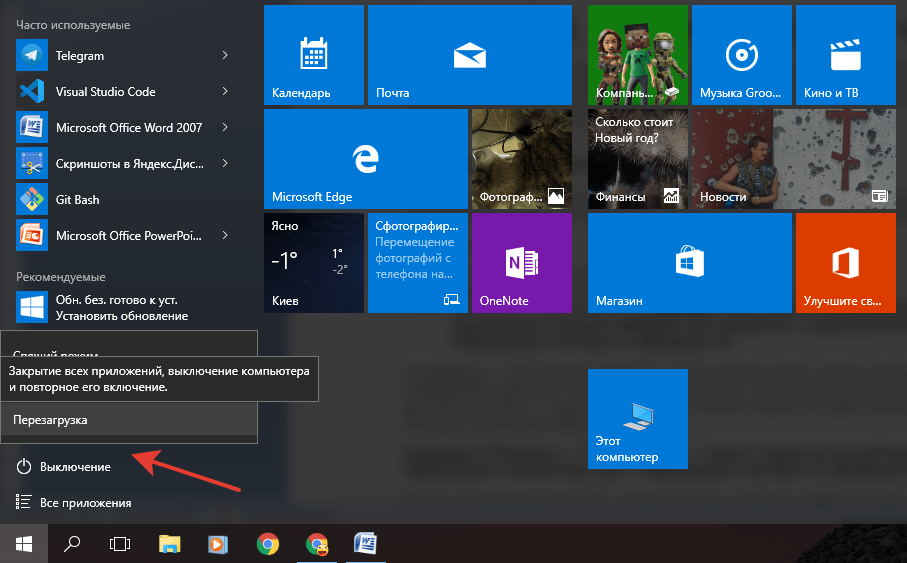This screenshot has height=563, width=907.
Task: Open the Почта mail tile
Action: [x=470, y=55]
